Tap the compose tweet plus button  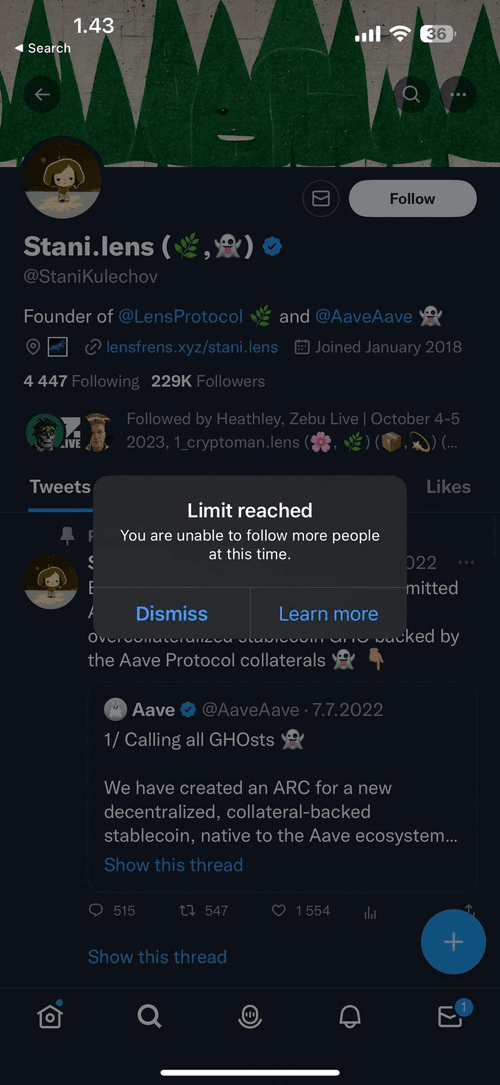click(454, 942)
